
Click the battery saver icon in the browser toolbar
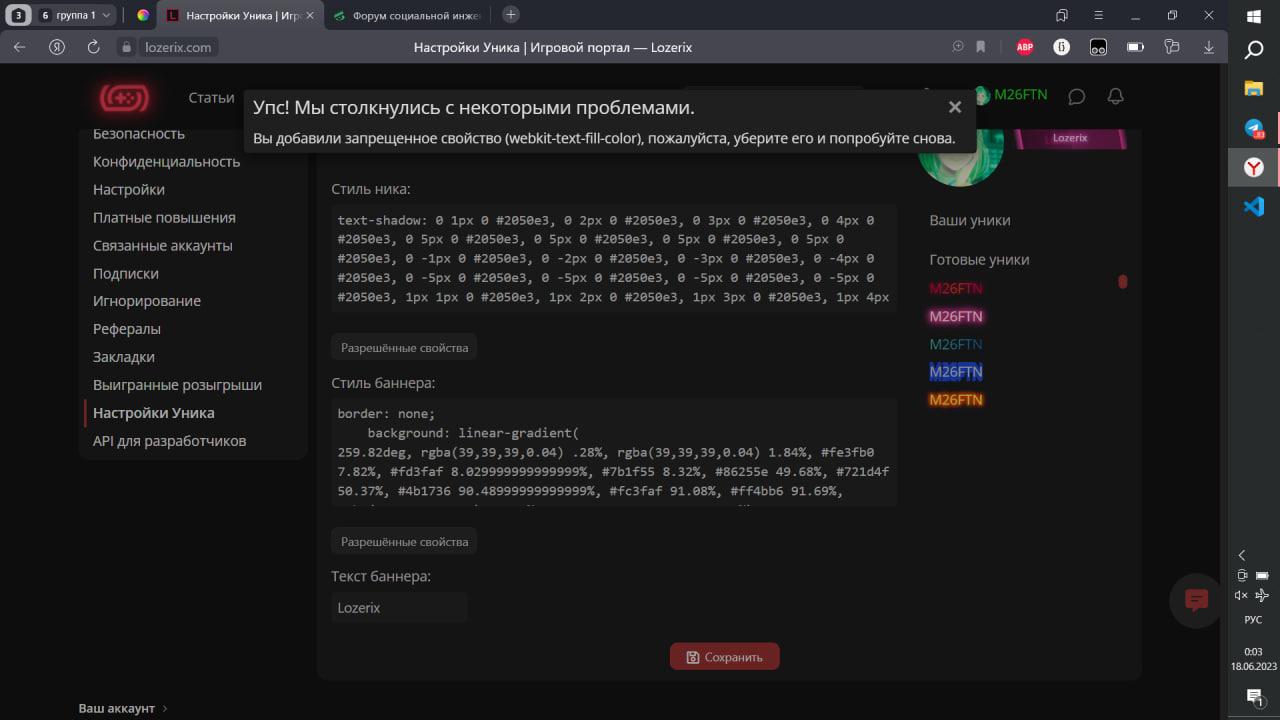(x=1135, y=47)
